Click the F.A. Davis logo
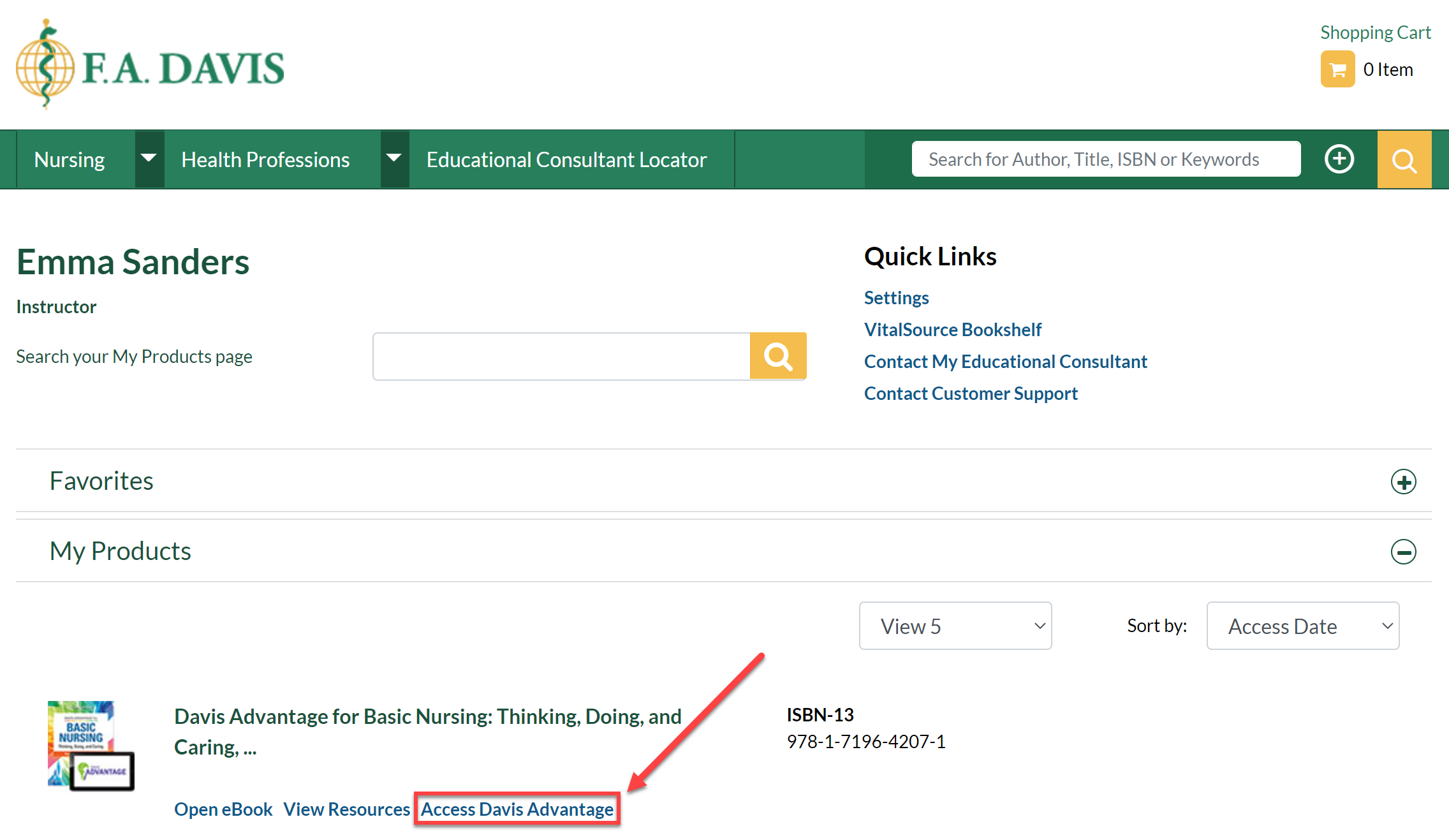Viewport: 1449px width, 840px height. 150,66
